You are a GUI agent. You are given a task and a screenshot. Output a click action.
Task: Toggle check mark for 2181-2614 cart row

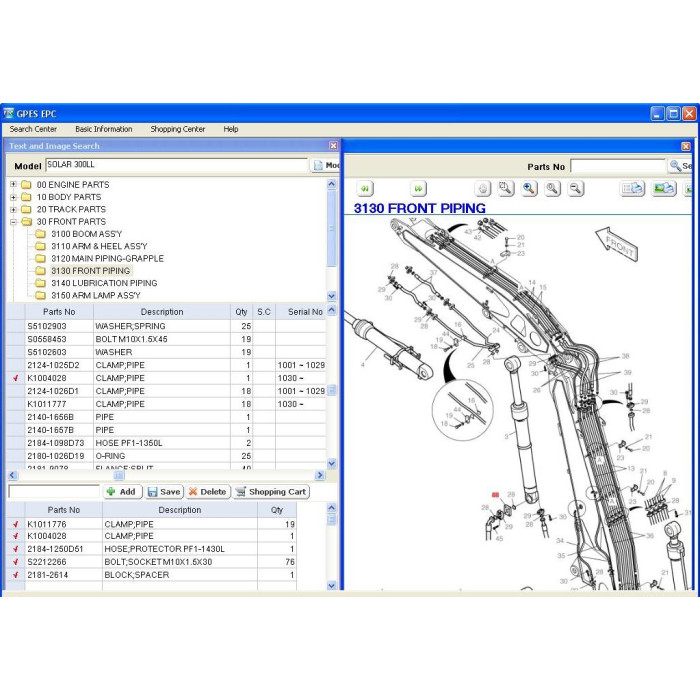coord(16,575)
